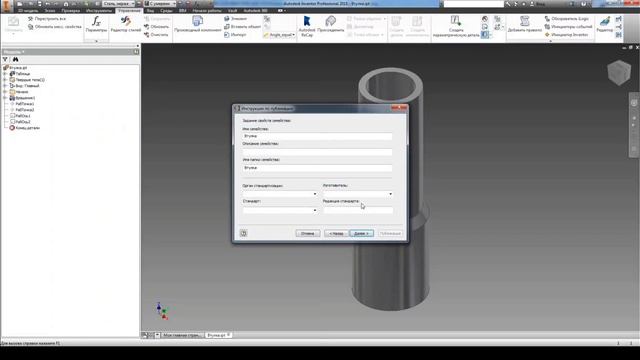Click the family description input field

317,152
